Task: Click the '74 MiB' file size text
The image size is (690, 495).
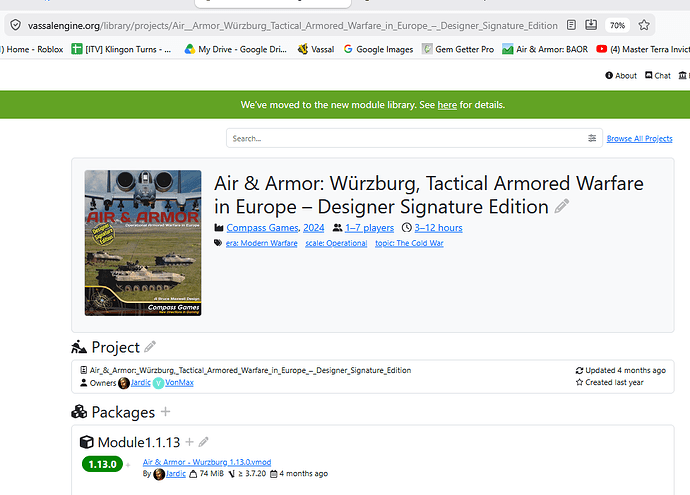Action: coord(212,473)
